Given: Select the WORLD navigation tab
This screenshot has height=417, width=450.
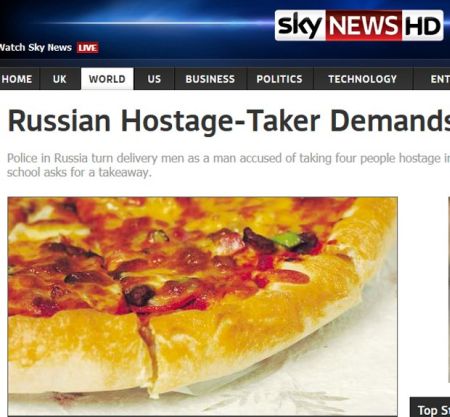Looking at the screenshot, I should pos(107,79).
